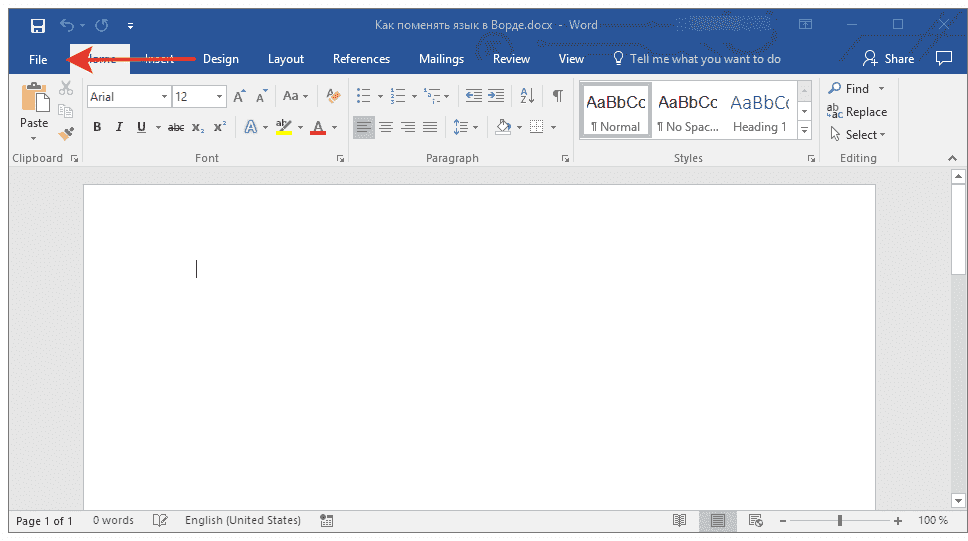This screenshot has height=541, width=968.
Task: Apply justify text alignment
Action: click(x=430, y=127)
